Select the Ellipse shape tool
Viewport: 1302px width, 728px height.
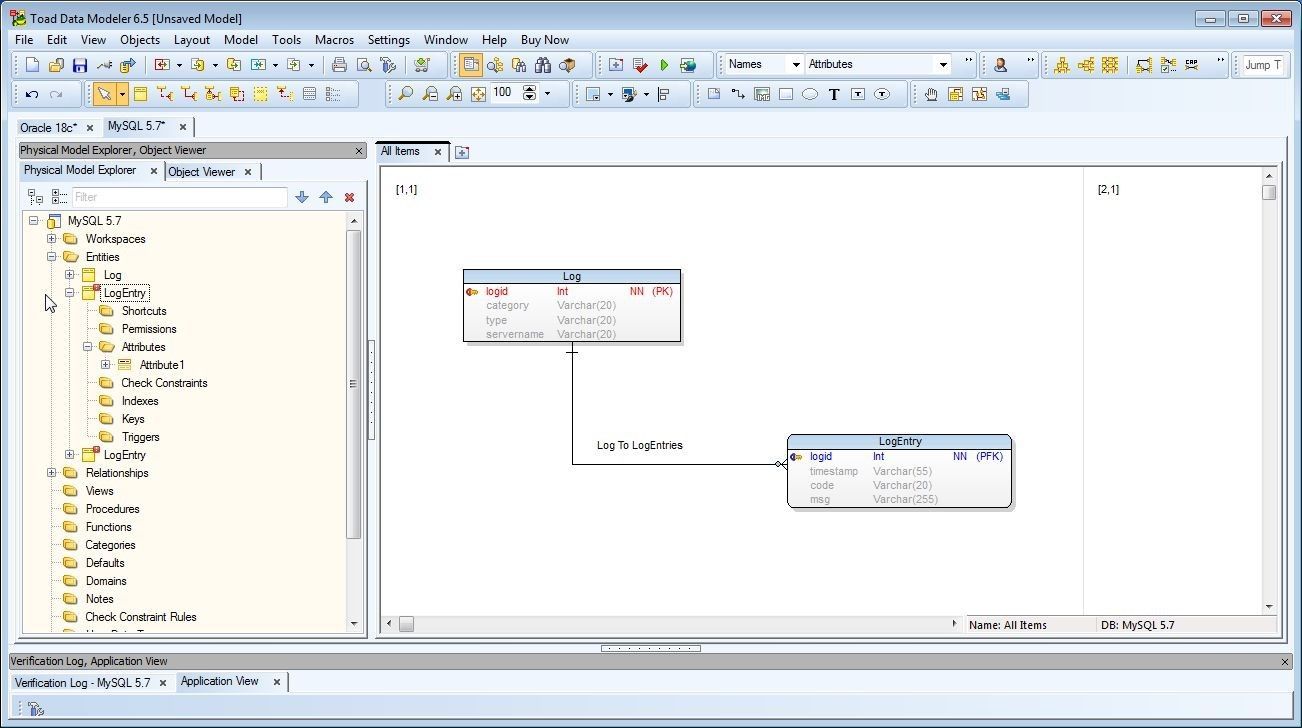point(810,94)
